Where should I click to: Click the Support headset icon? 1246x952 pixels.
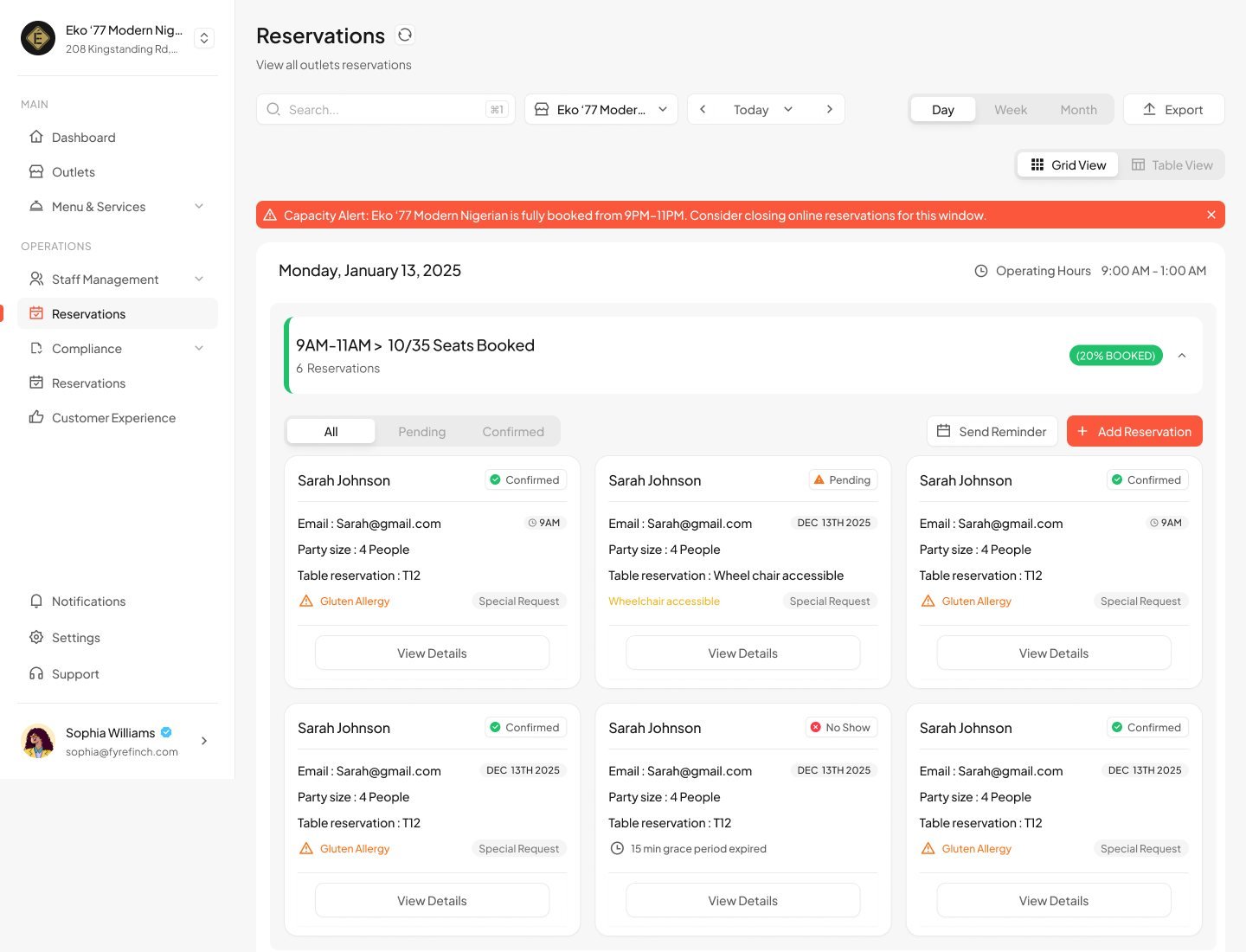36,673
